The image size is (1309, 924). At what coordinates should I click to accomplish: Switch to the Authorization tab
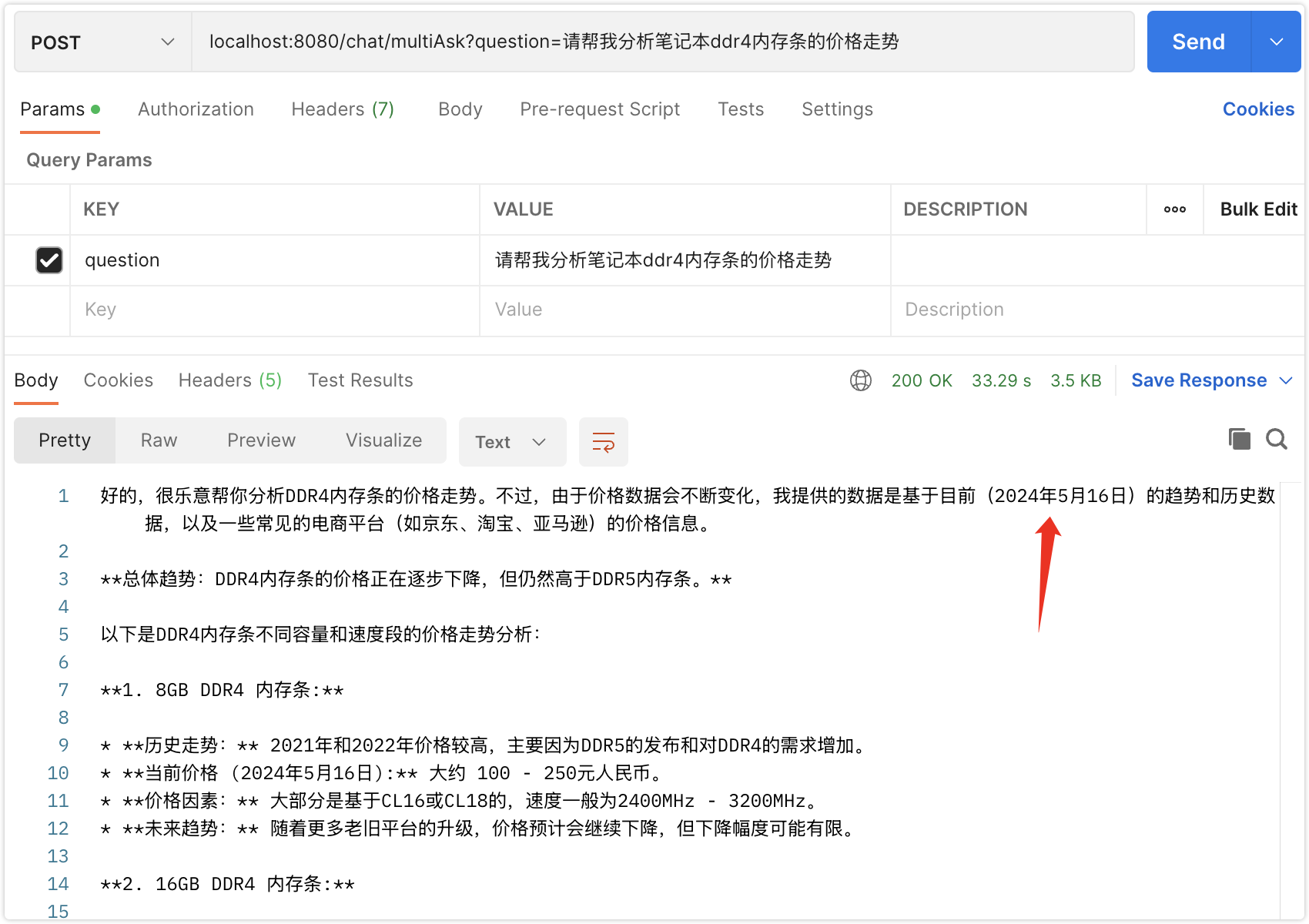196,109
